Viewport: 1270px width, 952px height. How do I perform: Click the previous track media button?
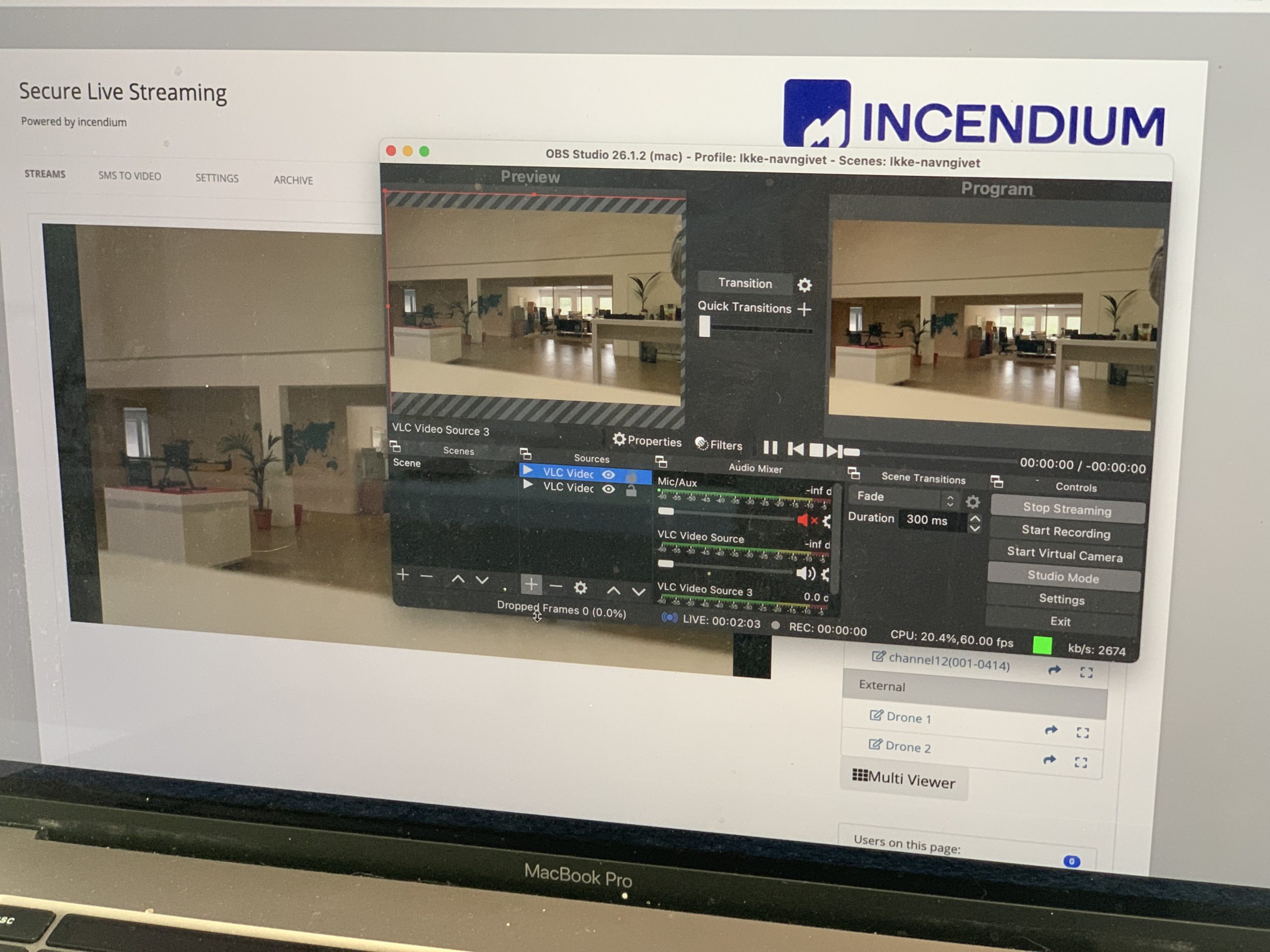pos(795,449)
